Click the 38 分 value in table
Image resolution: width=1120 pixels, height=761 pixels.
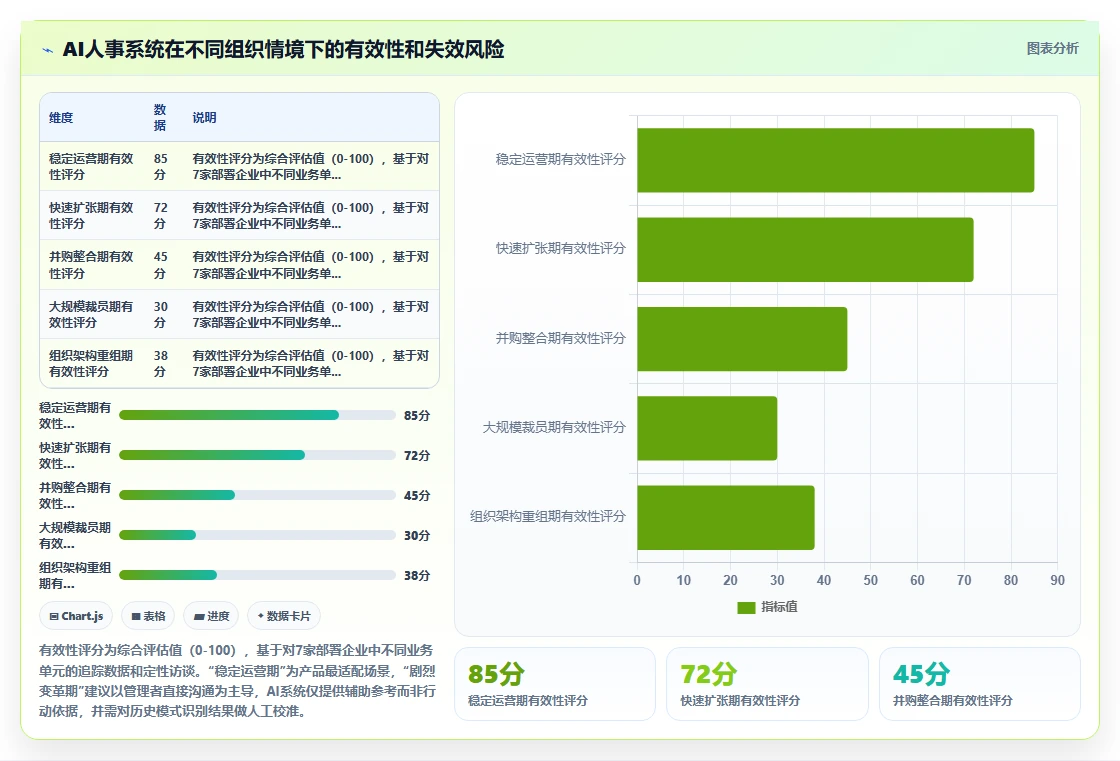(x=161, y=364)
